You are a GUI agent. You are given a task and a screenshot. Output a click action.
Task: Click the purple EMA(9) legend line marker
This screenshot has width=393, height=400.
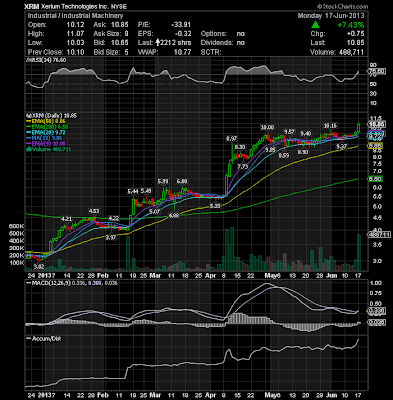click(x=28, y=144)
